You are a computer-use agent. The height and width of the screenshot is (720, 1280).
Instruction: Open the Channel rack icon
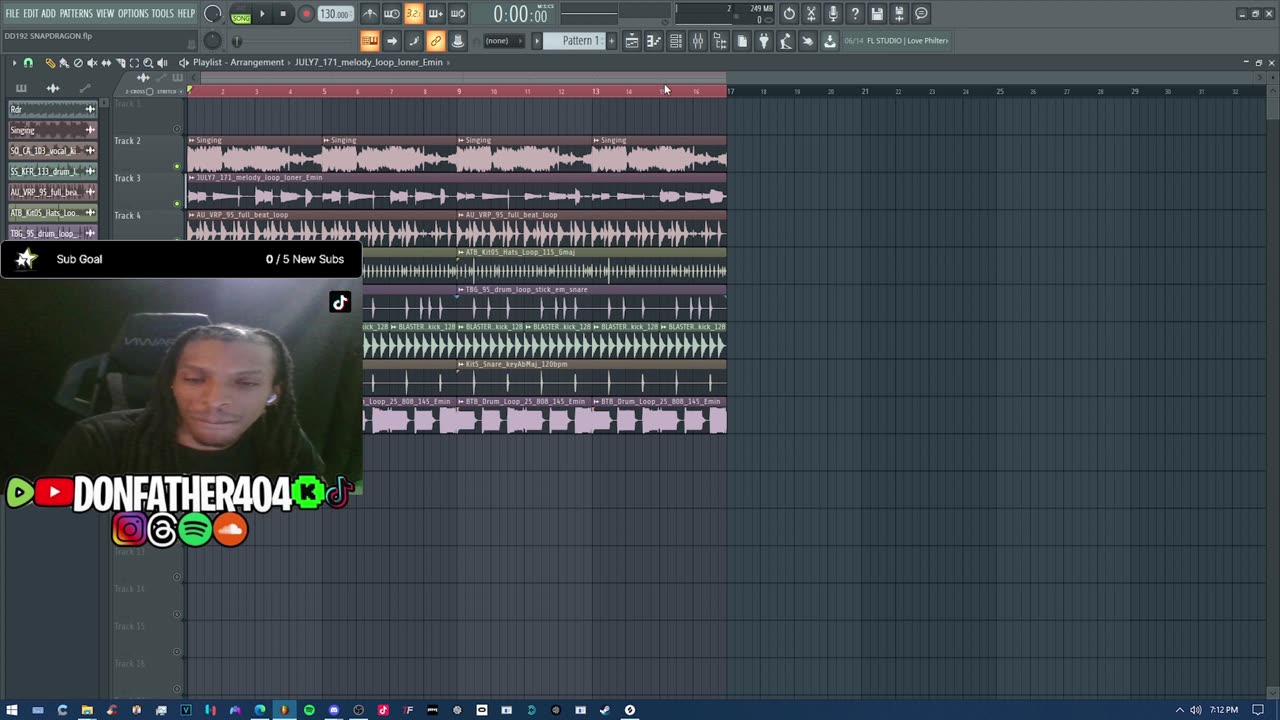click(676, 41)
